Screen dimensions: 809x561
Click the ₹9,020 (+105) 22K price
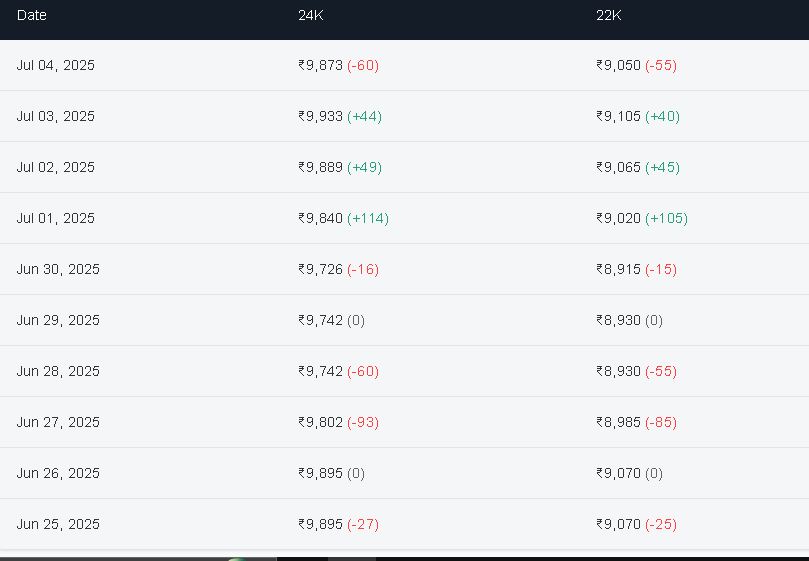642,218
